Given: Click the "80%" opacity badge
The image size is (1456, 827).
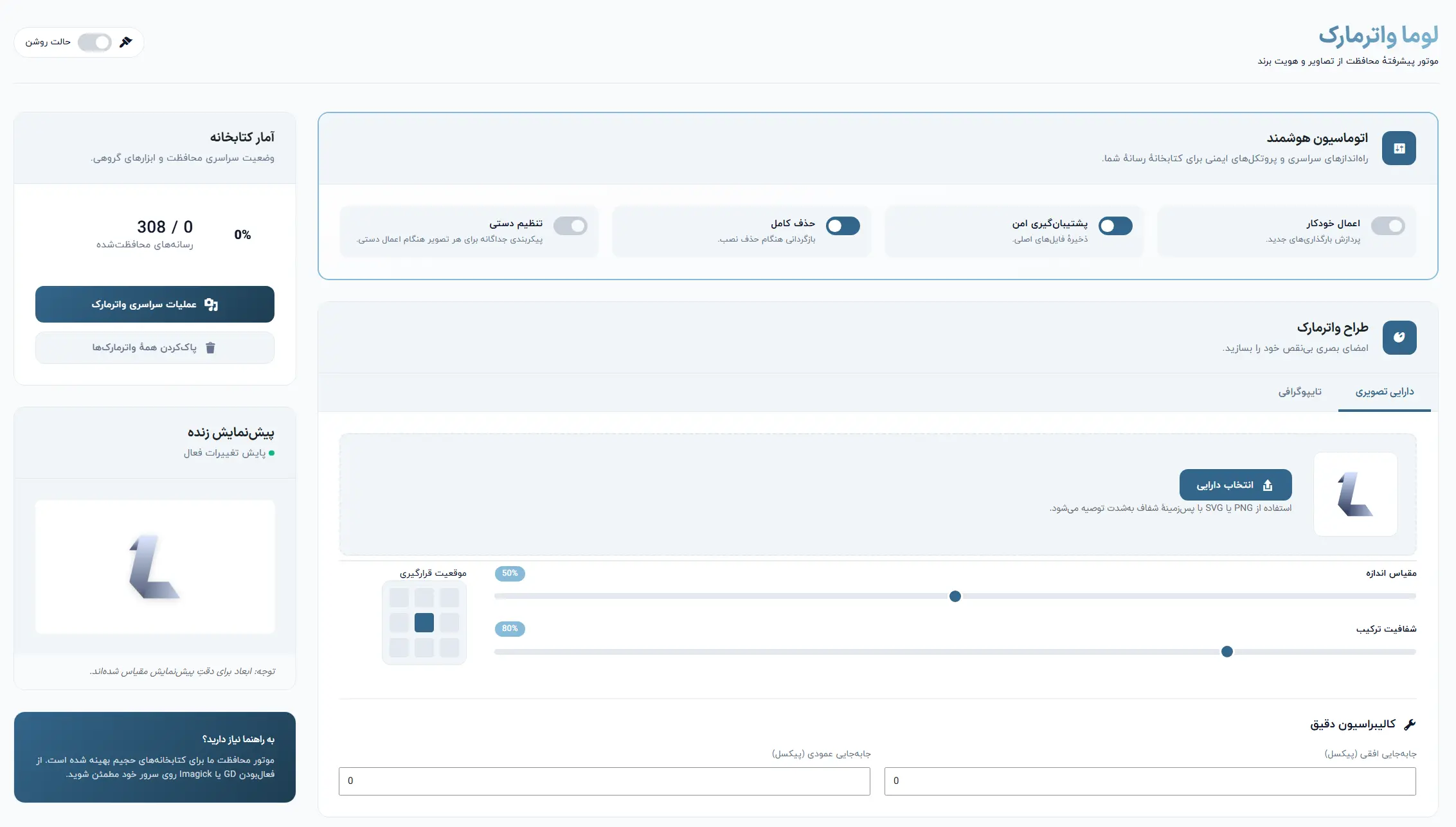Looking at the screenshot, I should coord(510,628).
